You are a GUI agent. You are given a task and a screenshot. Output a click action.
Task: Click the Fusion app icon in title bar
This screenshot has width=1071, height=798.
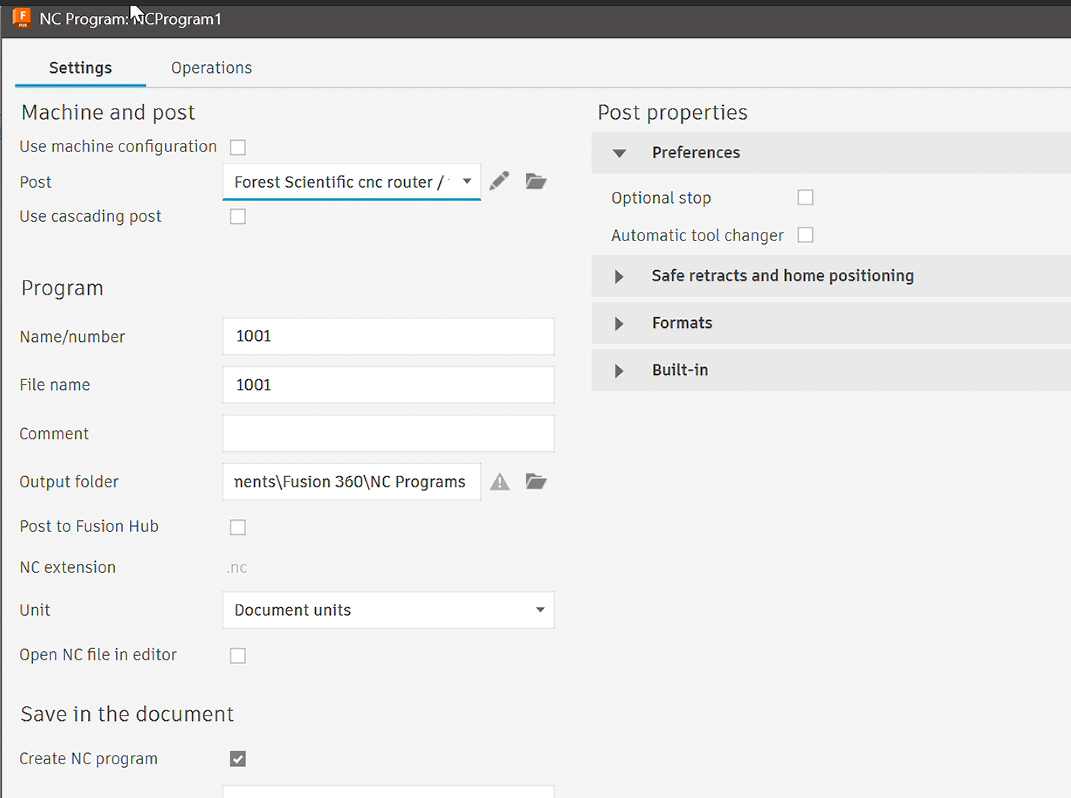tap(21, 18)
